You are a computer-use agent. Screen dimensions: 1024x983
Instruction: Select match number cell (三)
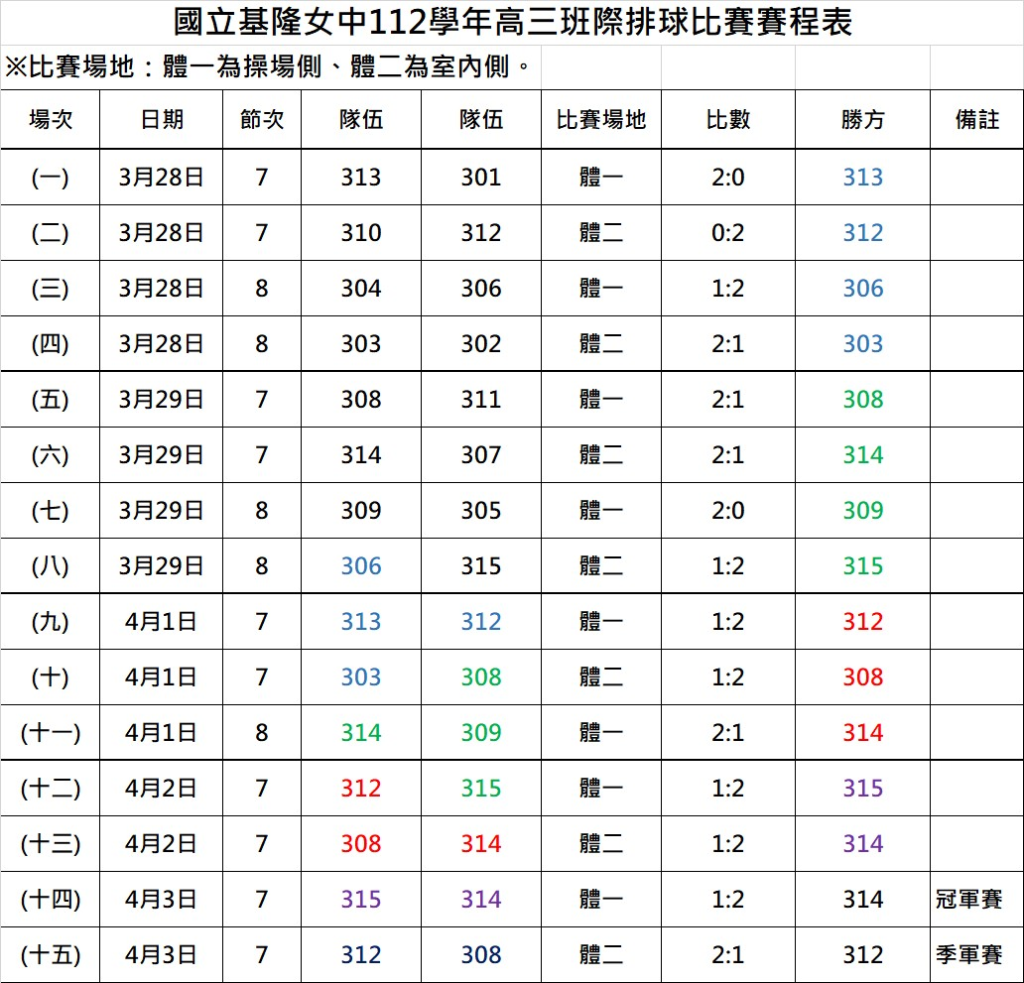(x=50, y=288)
